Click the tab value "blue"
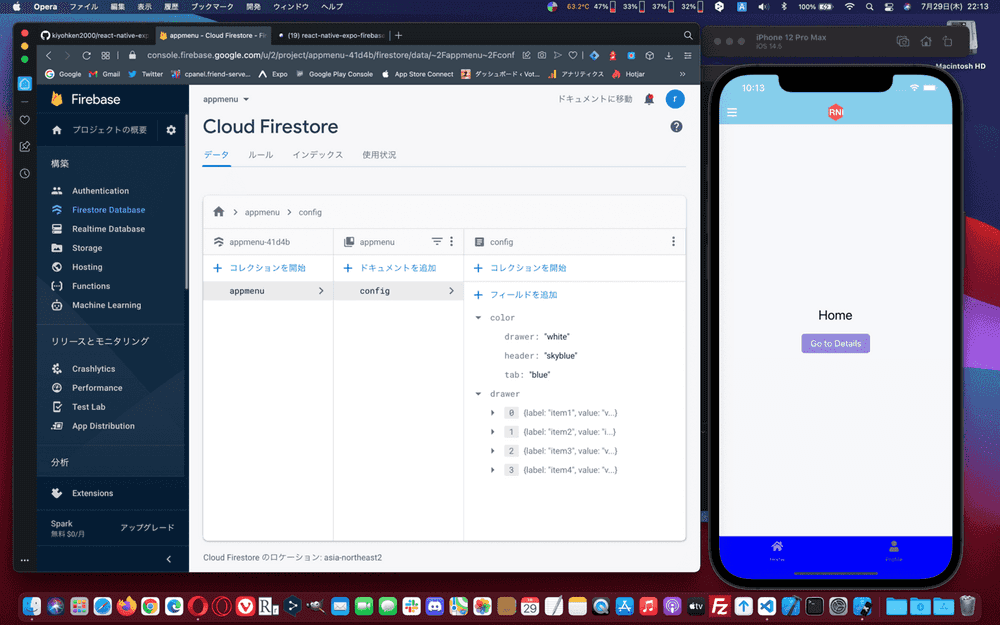This screenshot has height=625, width=1000. click(540, 375)
